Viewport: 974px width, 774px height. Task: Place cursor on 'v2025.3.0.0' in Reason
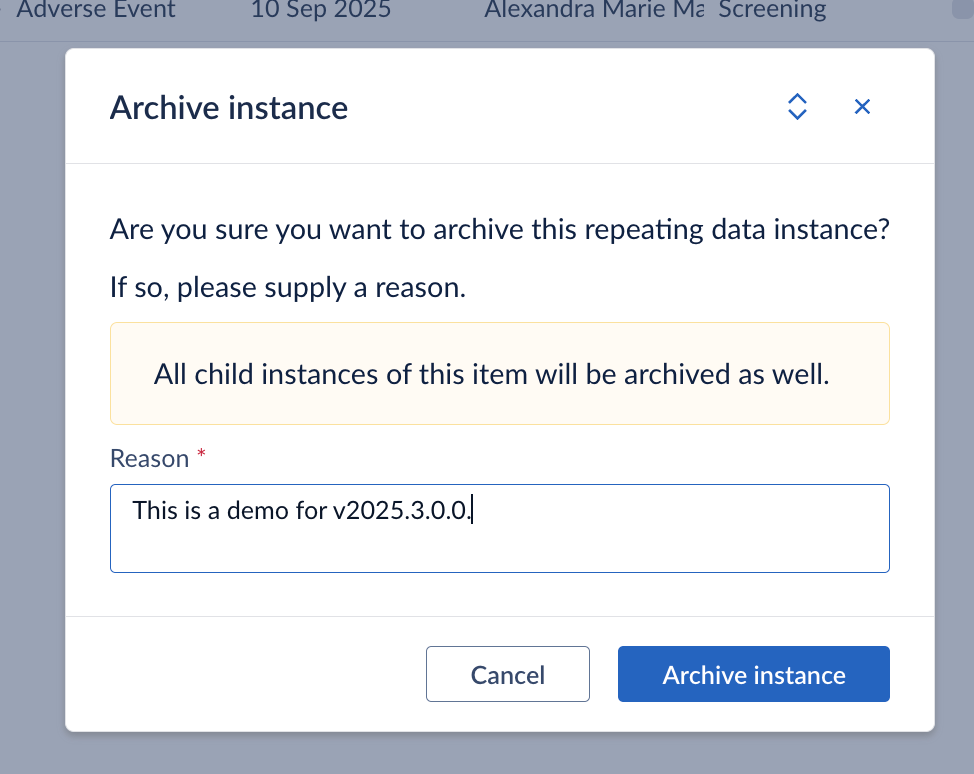tap(400, 510)
